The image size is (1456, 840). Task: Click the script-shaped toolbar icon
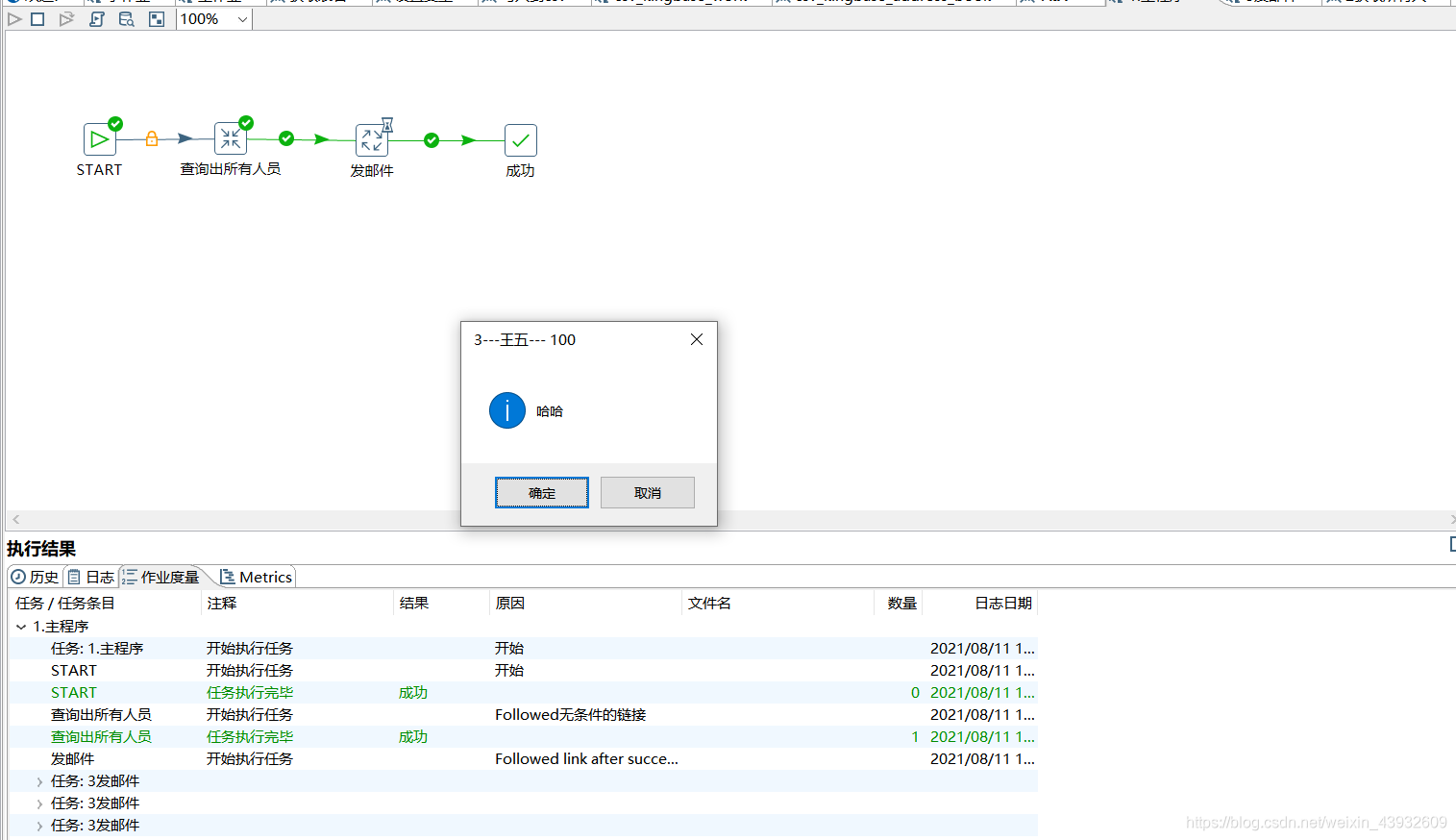pos(97,19)
